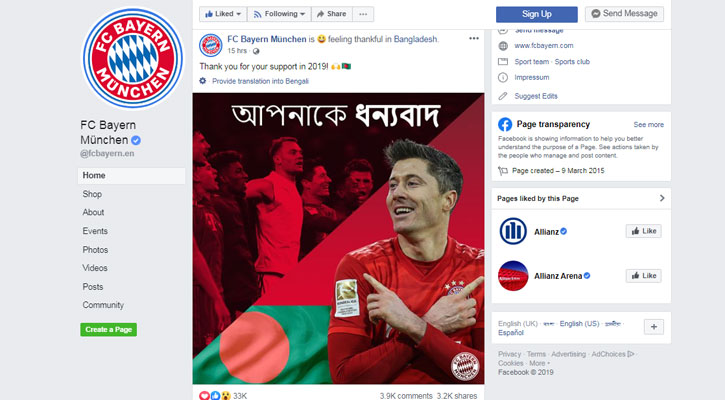Click the Share button in page toolbar
The height and width of the screenshot is (400, 725).
tap(332, 14)
